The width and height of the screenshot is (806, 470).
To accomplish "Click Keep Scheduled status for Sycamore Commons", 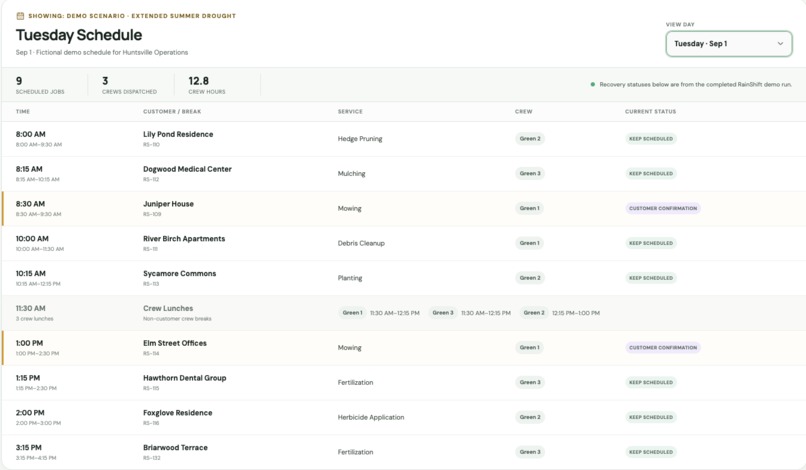I will coord(651,278).
